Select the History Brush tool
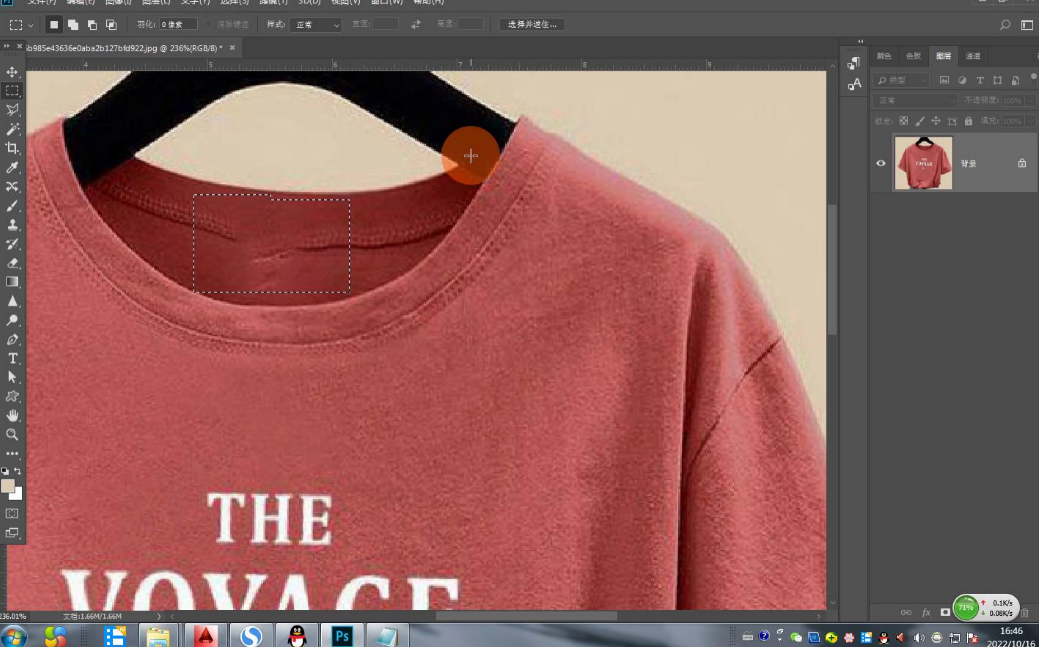1039x647 pixels. (12, 244)
